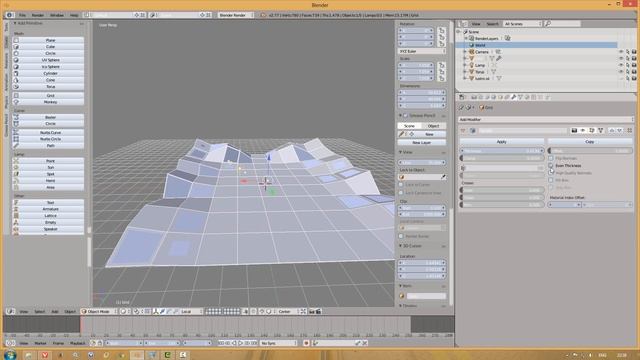Move the modifier up in stack

(611, 131)
